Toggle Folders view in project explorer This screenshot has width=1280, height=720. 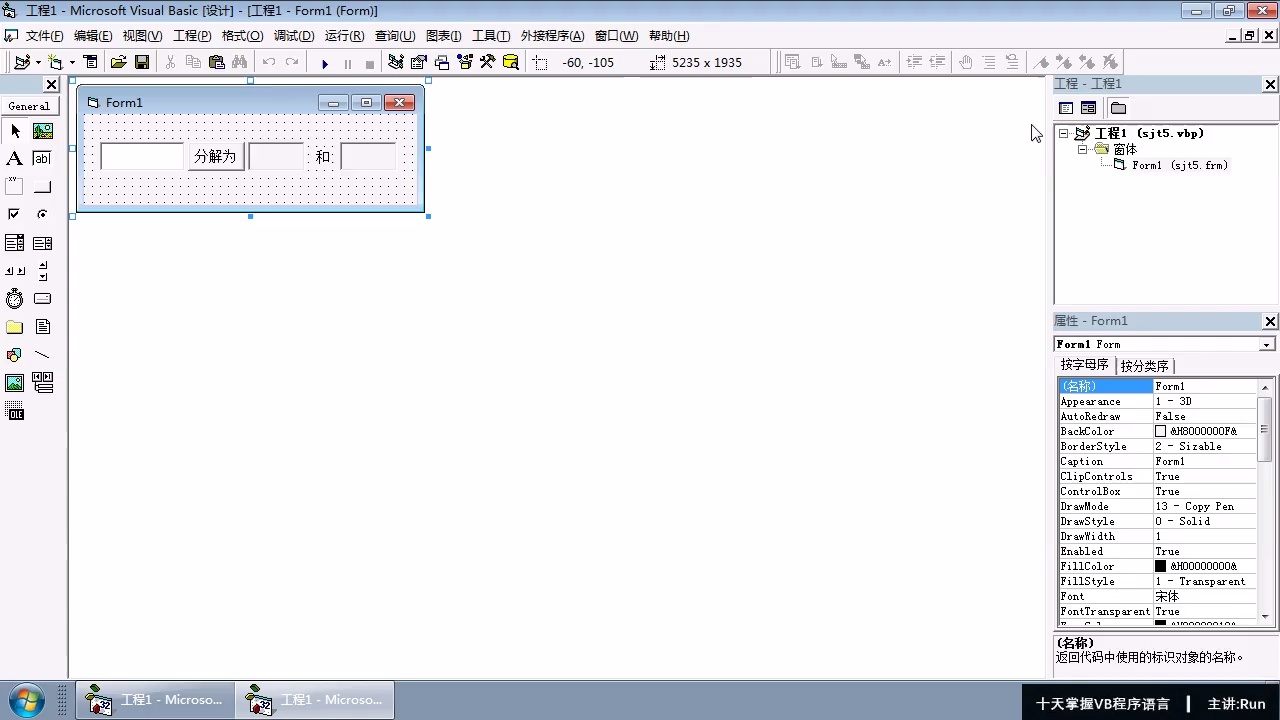click(x=1118, y=108)
